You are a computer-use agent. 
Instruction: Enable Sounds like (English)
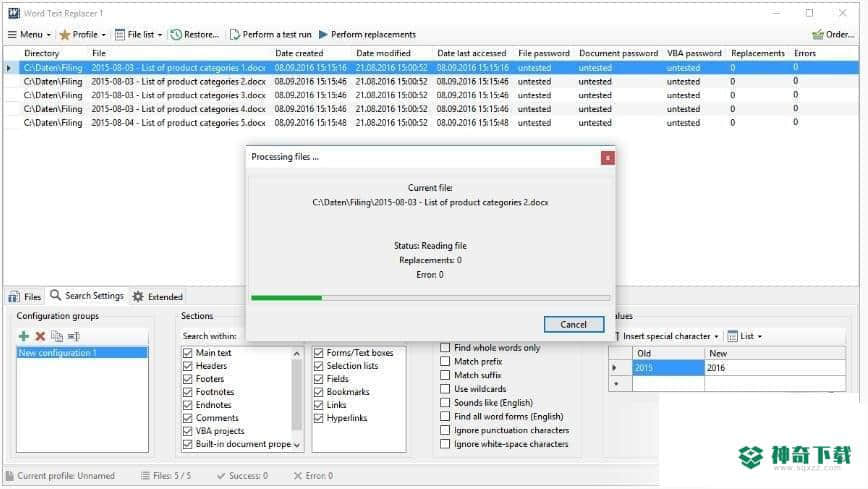[x=445, y=403]
